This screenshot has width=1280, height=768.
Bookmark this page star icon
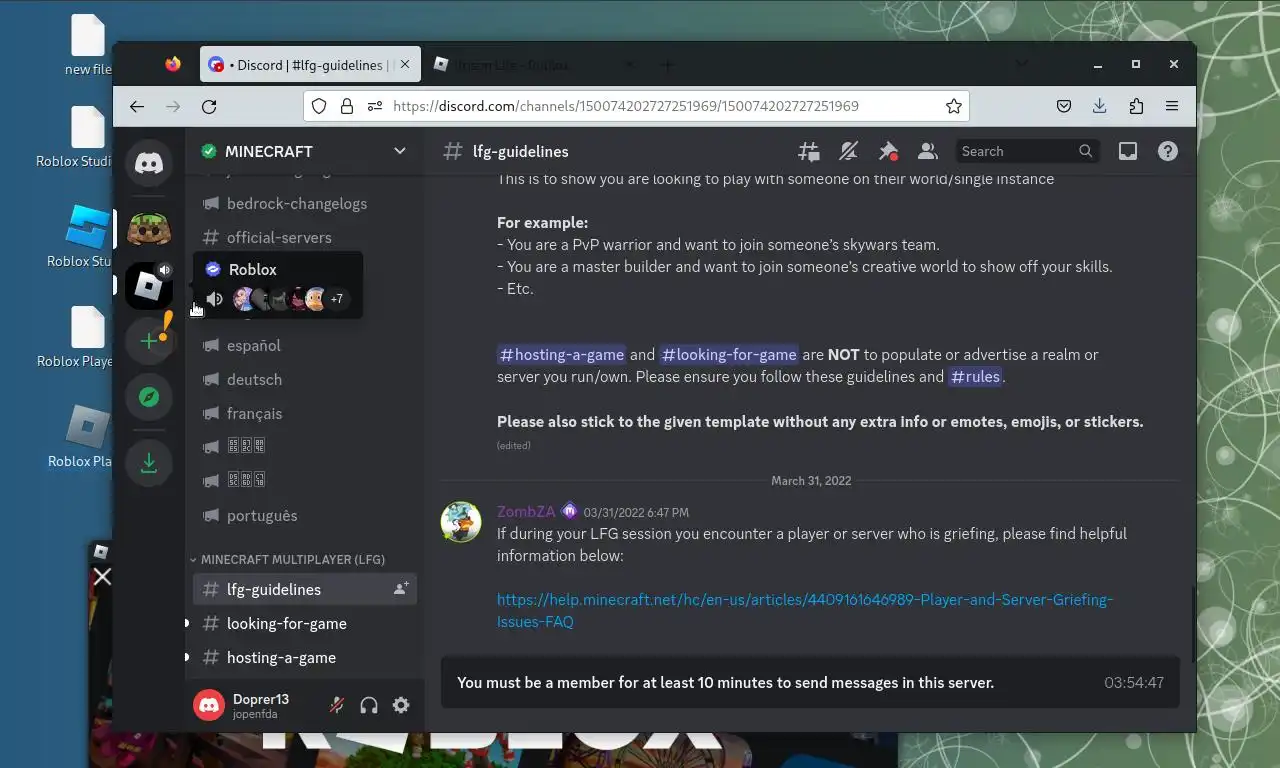[x=953, y=106]
